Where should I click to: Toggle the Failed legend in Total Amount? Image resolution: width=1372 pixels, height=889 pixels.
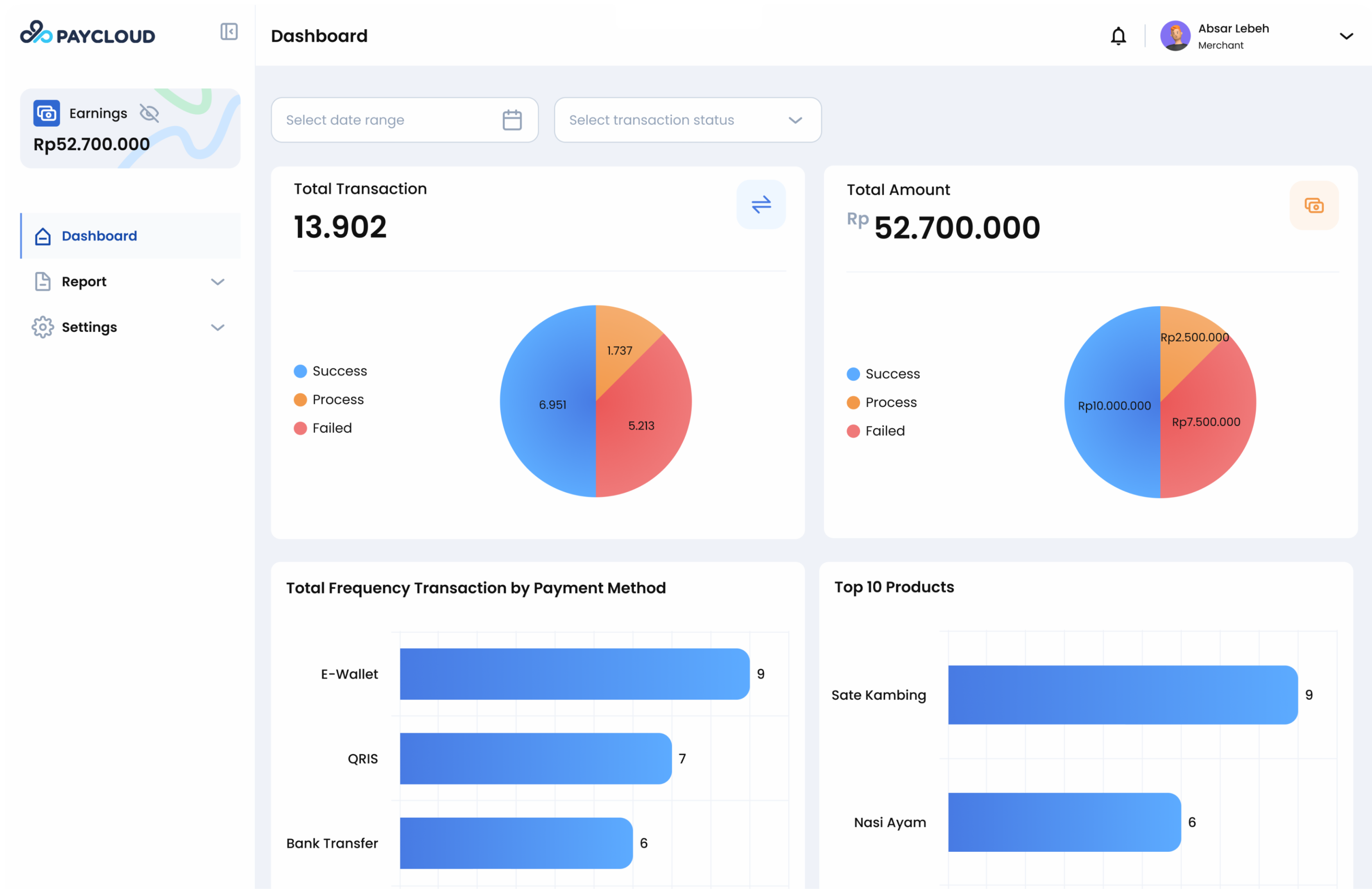pos(876,431)
